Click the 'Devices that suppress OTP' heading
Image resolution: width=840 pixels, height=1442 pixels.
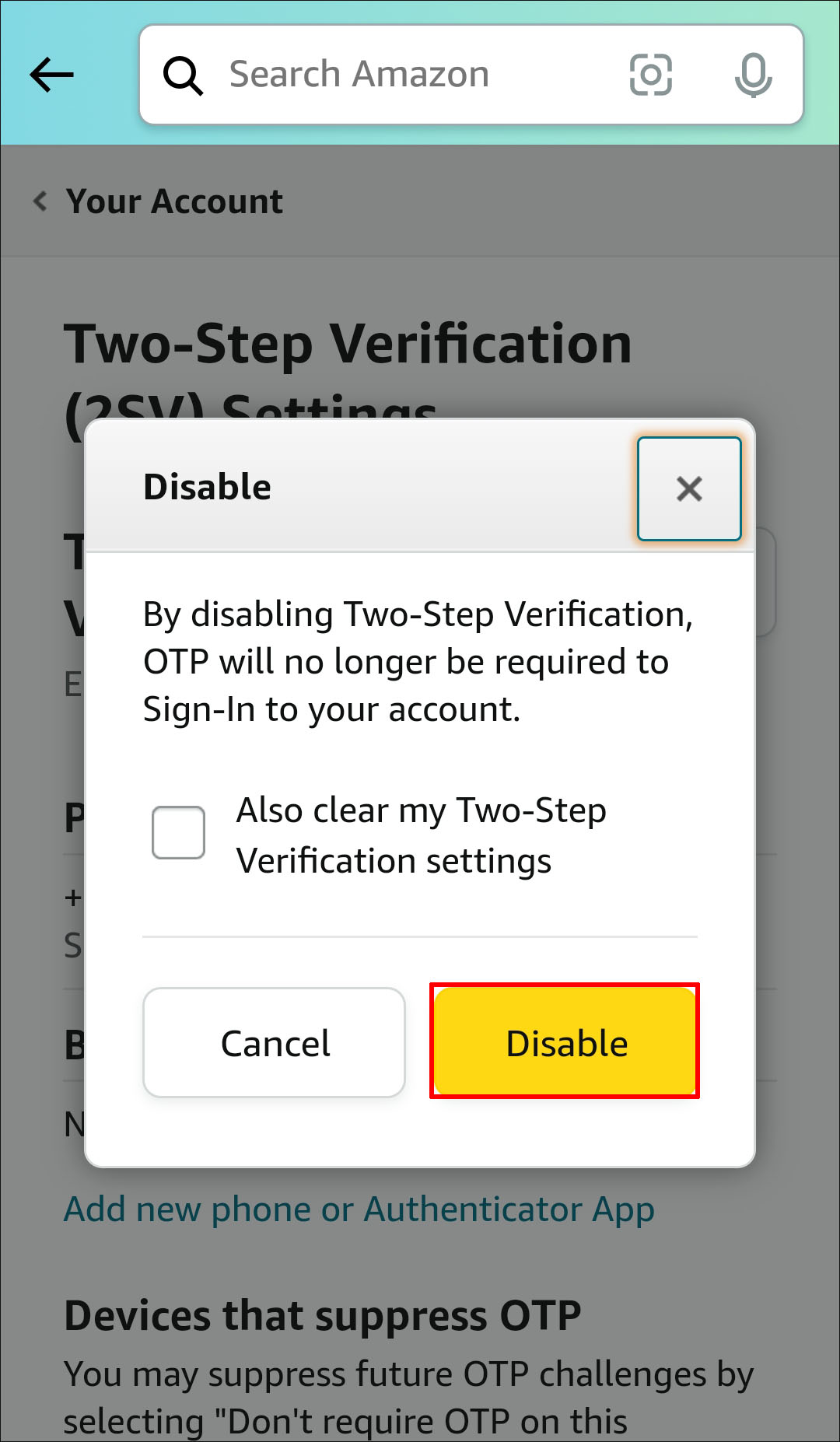point(323,1315)
